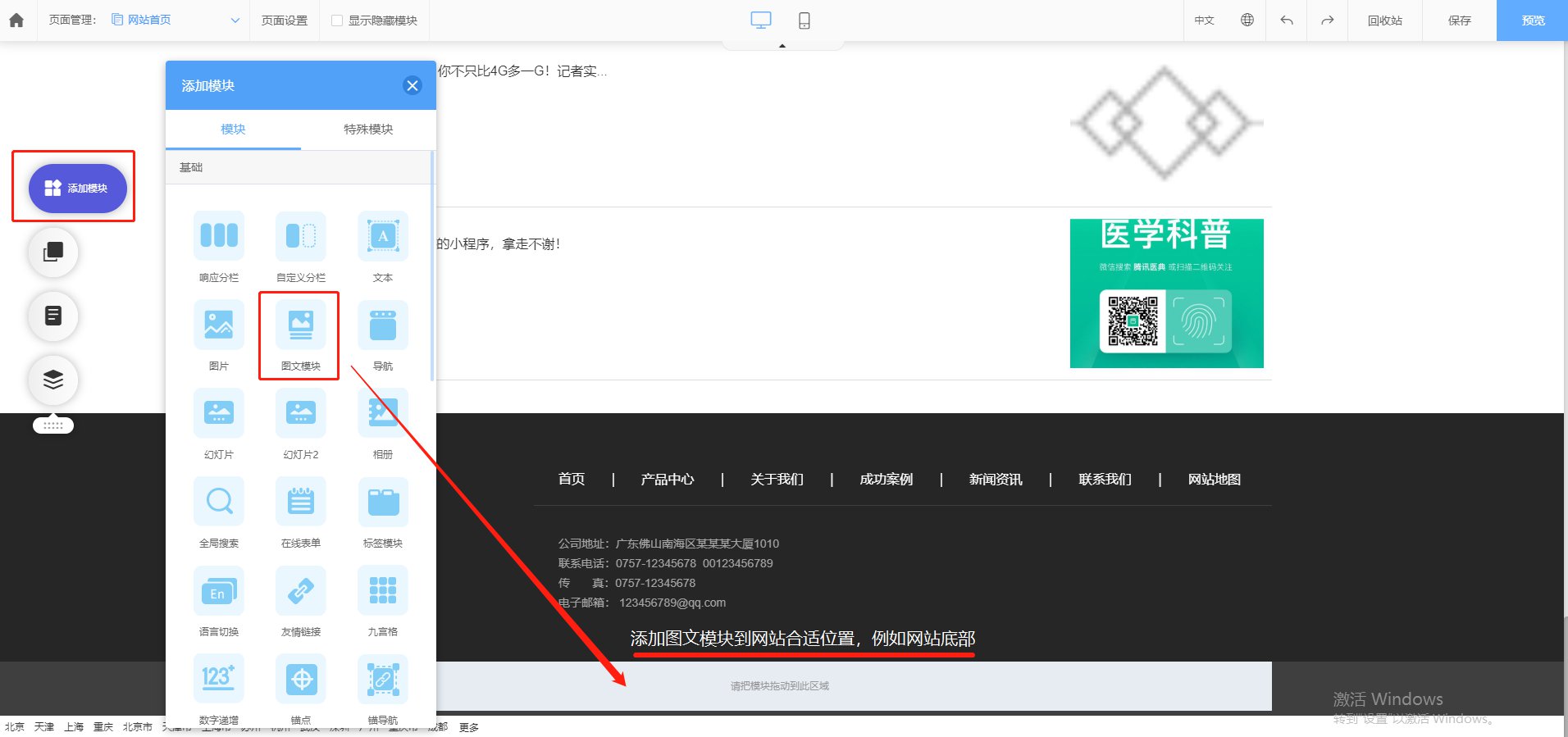Toggle the 显示隐藏模块 checkbox
This screenshot has height=737, width=1568.
point(337,20)
